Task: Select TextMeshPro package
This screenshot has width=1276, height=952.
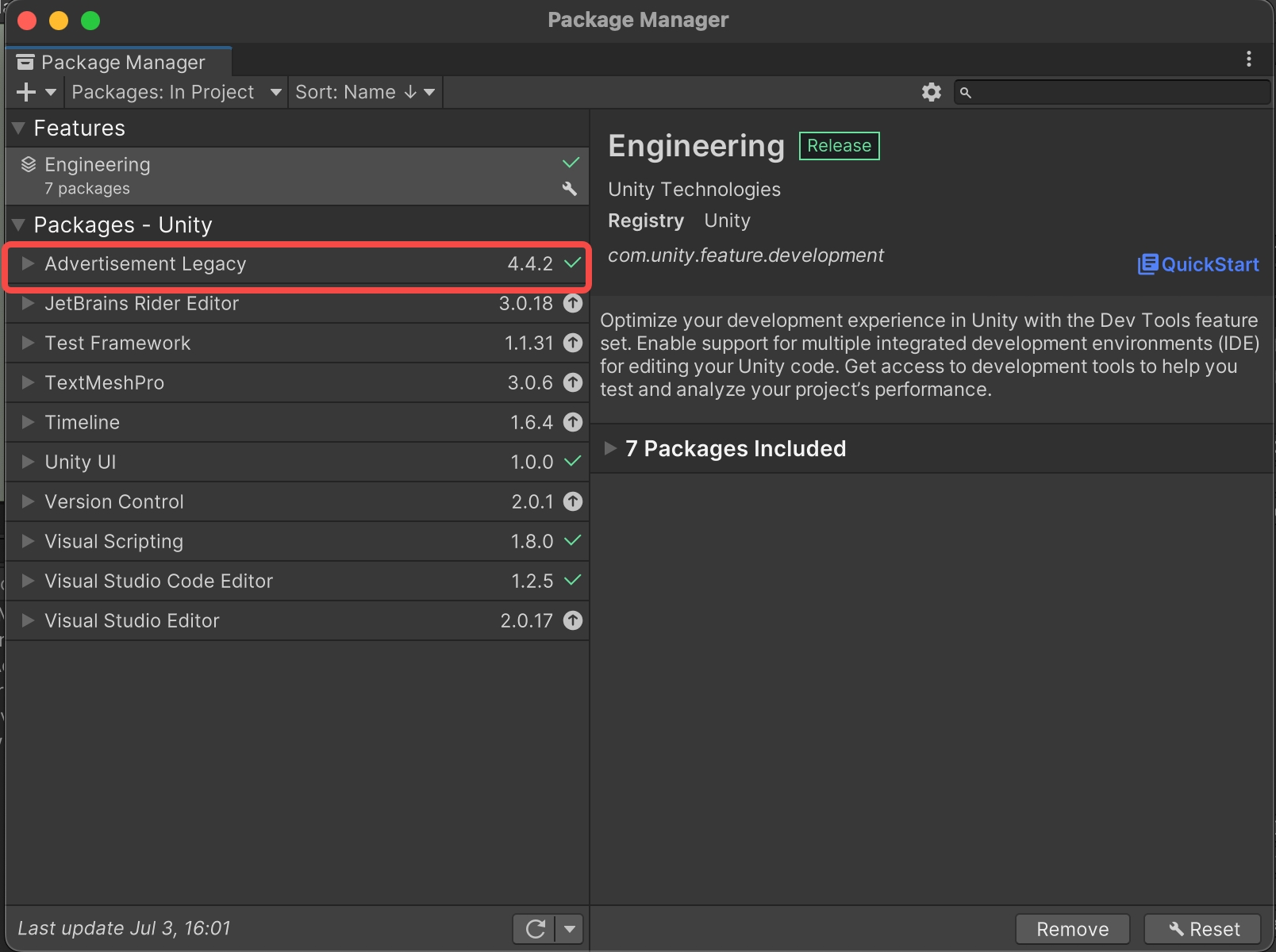Action: tap(298, 382)
